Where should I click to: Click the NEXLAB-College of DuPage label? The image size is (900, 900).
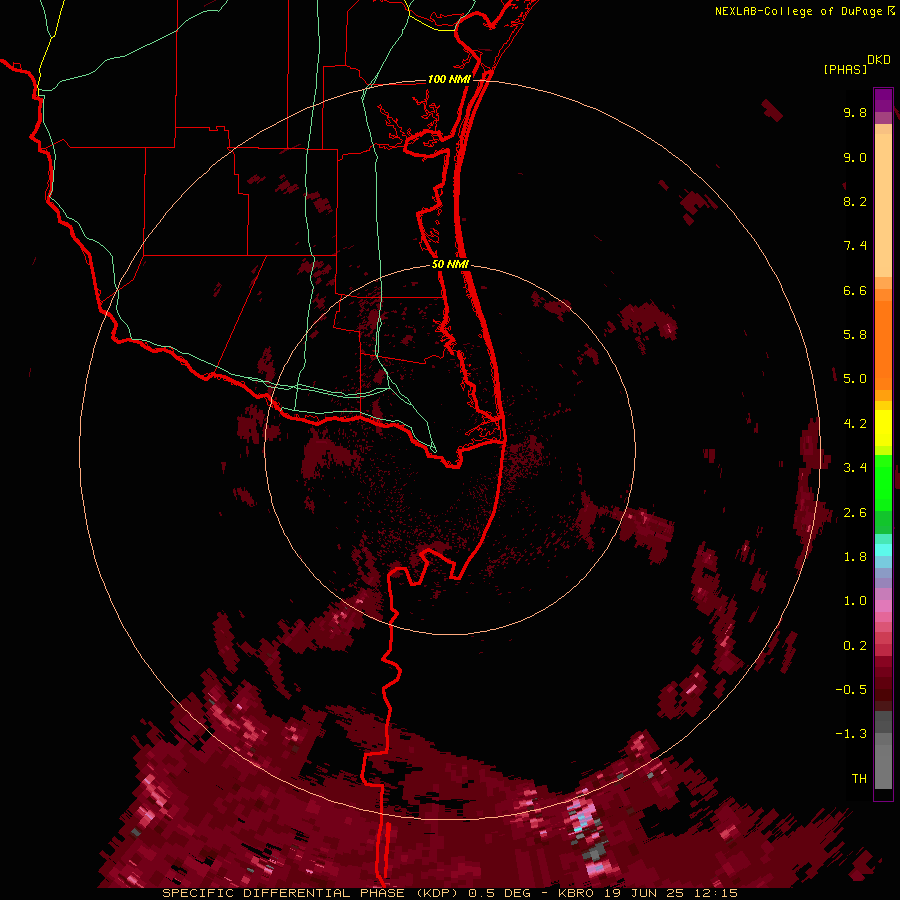799,11
